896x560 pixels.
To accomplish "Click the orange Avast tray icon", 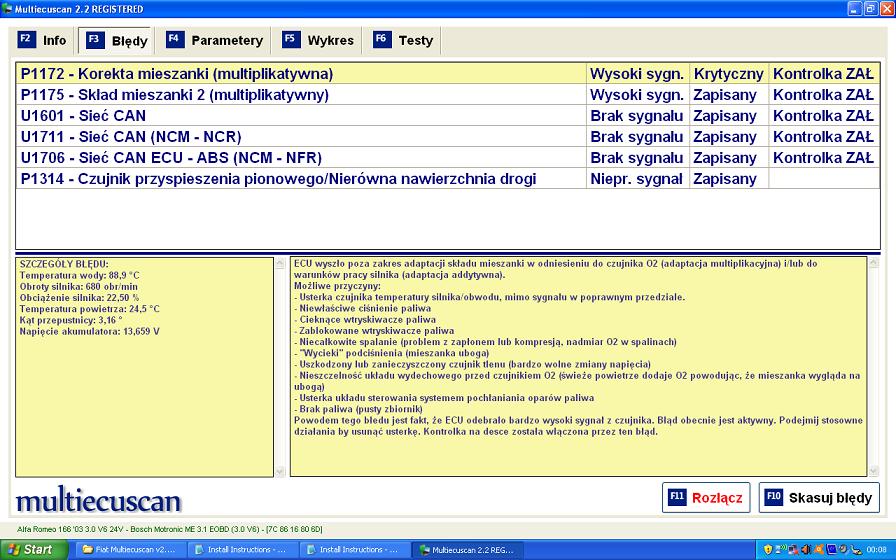I will click(x=819, y=549).
